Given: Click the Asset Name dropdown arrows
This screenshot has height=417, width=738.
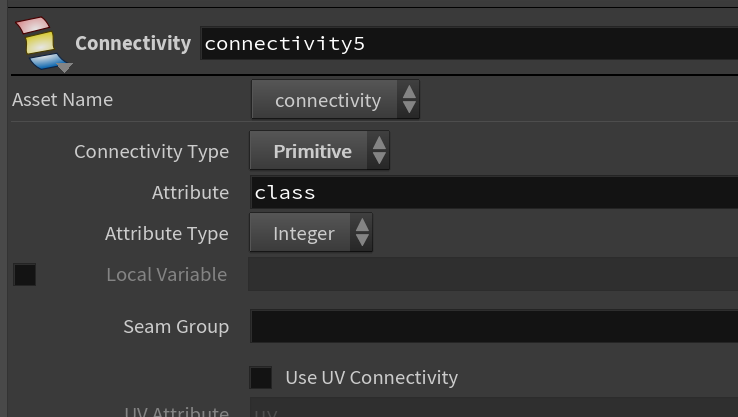Looking at the screenshot, I should point(409,99).
